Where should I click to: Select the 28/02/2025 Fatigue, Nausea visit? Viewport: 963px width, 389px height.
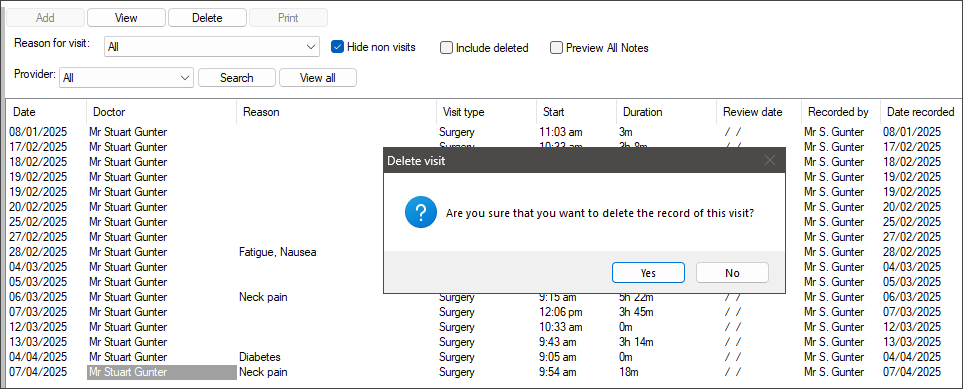482,252
